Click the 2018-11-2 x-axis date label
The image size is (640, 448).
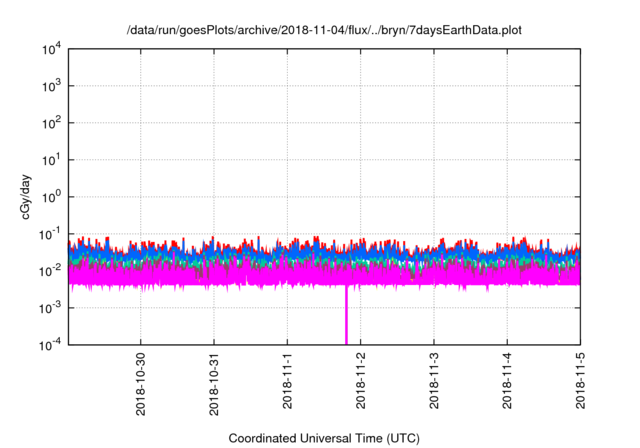click(360, 381)
